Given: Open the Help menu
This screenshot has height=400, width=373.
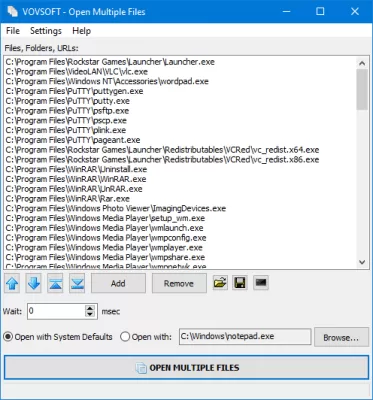Looking at the screenshot, I should click(82, 31).
